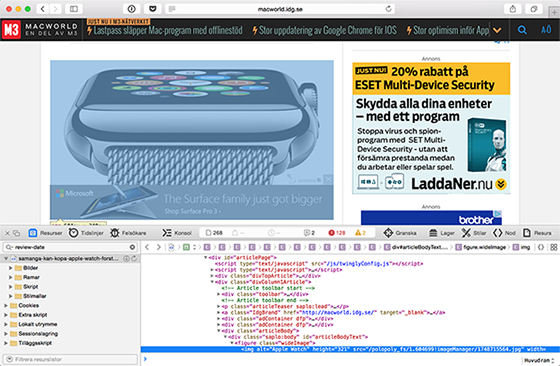The width and height of the screenshot is (560, 366).
Task: Click the console logs count 2 indicator
Action: [309, 233]
